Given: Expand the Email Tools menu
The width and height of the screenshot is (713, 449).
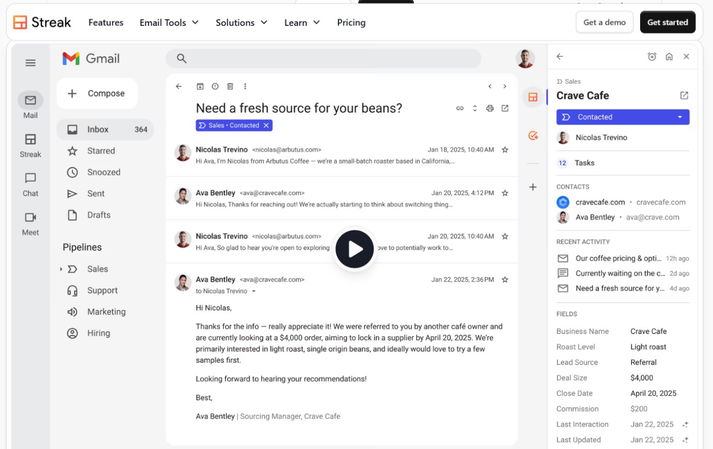Looking at the screenshot, I should (x=169, y=22).
